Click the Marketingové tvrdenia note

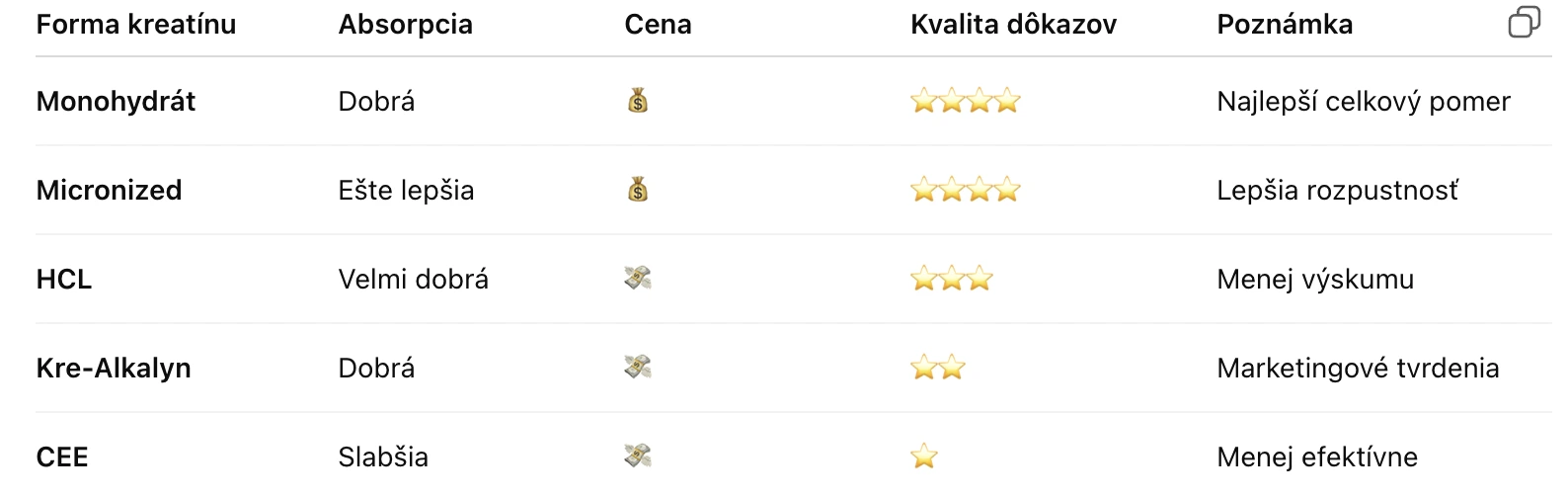[1358, 368]
